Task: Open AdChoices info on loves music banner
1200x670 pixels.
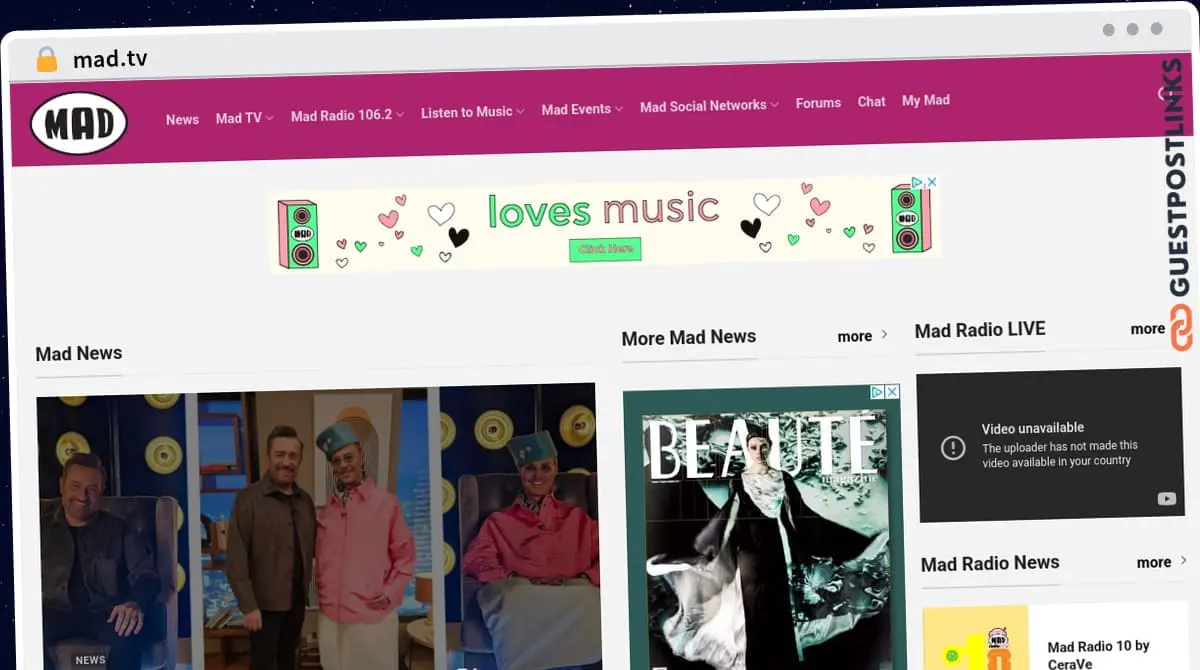Action: pos(916,183)
